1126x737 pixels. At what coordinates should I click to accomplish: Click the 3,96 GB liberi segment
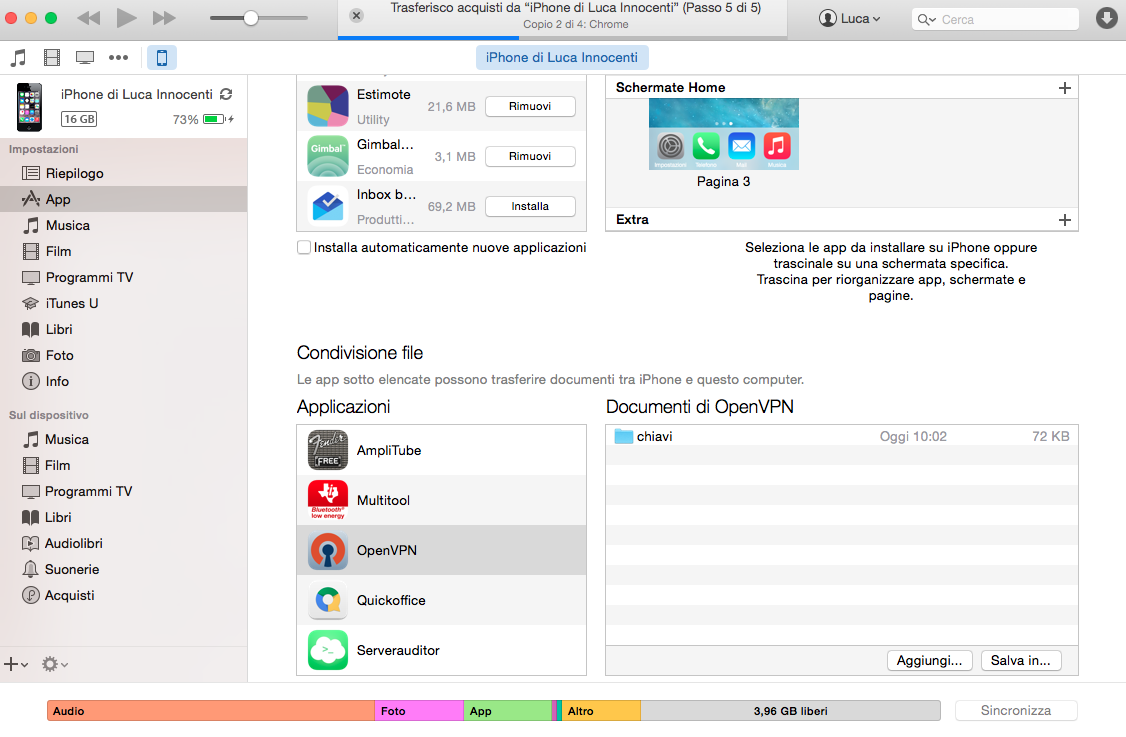pos(790,711)
